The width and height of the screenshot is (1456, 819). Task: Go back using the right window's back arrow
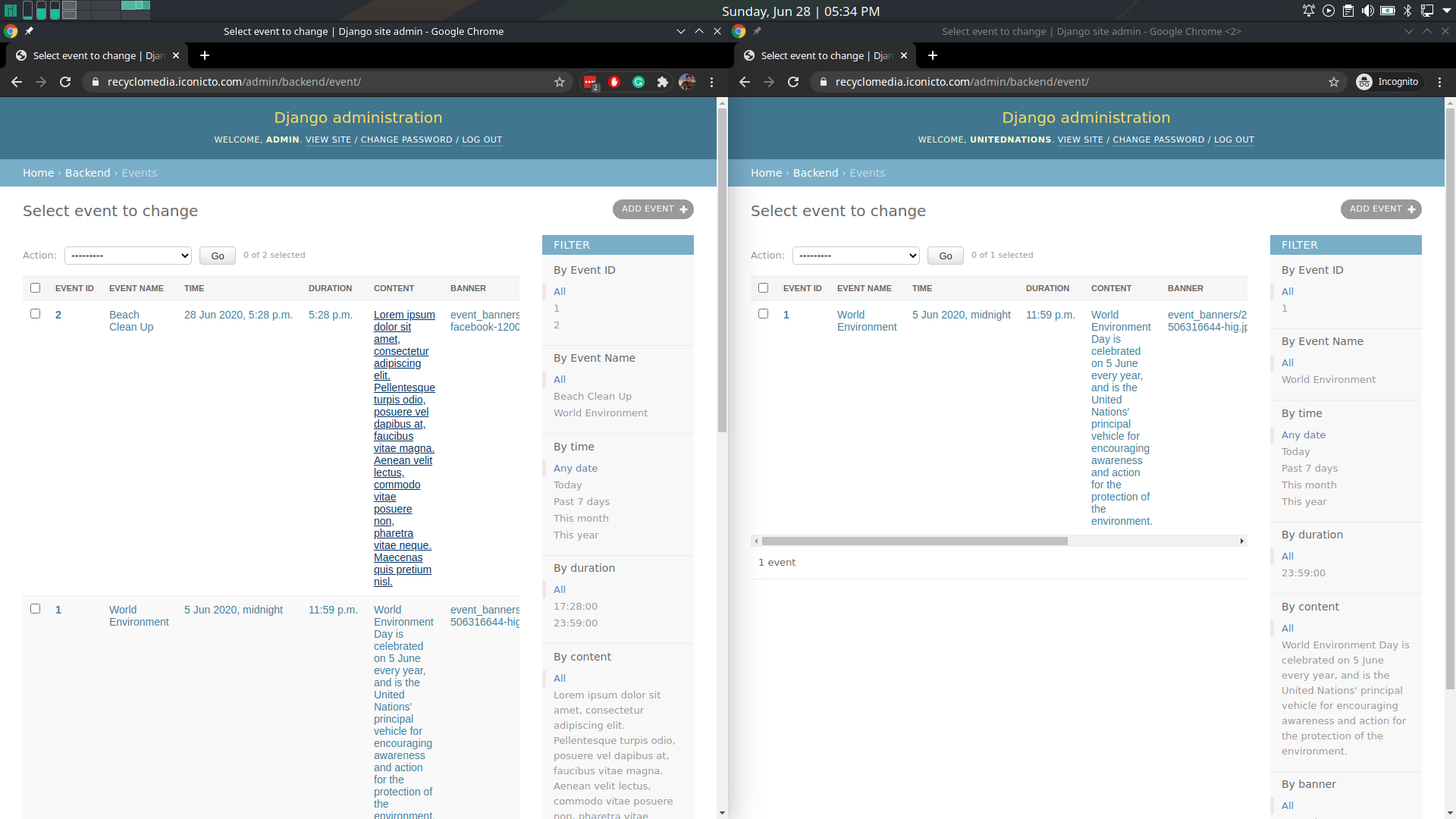(x=745, y=82)
